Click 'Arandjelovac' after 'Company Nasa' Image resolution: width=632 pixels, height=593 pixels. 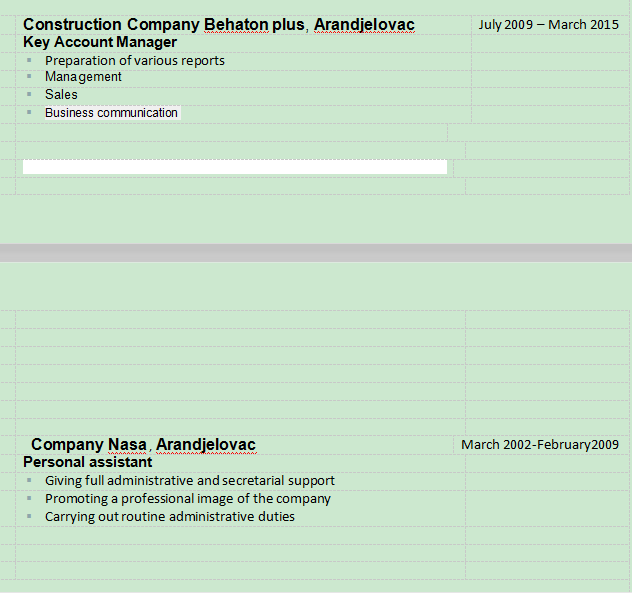coord(206,445)
